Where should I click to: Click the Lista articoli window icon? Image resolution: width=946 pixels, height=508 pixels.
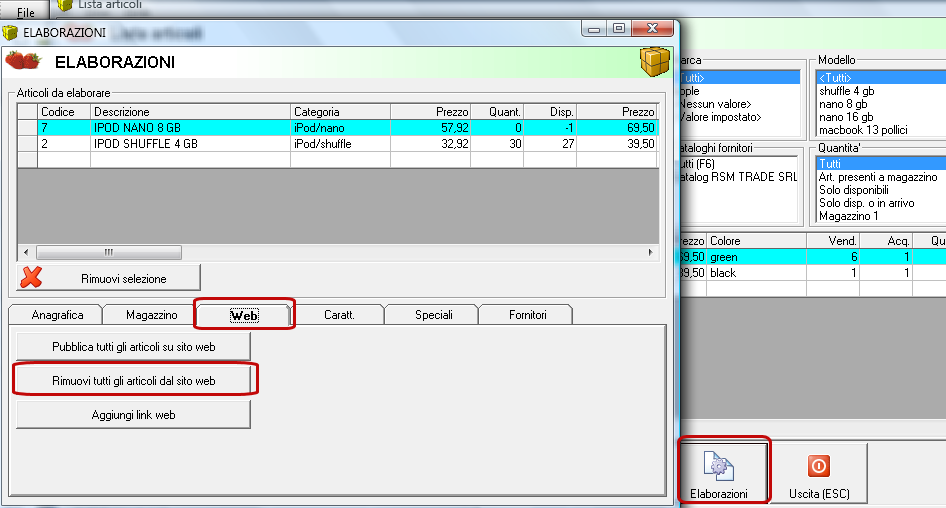[65, 5]
